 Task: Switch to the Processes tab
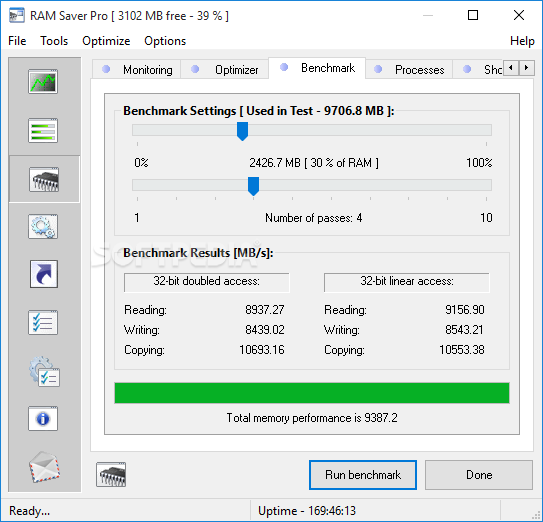coord(409,70)
